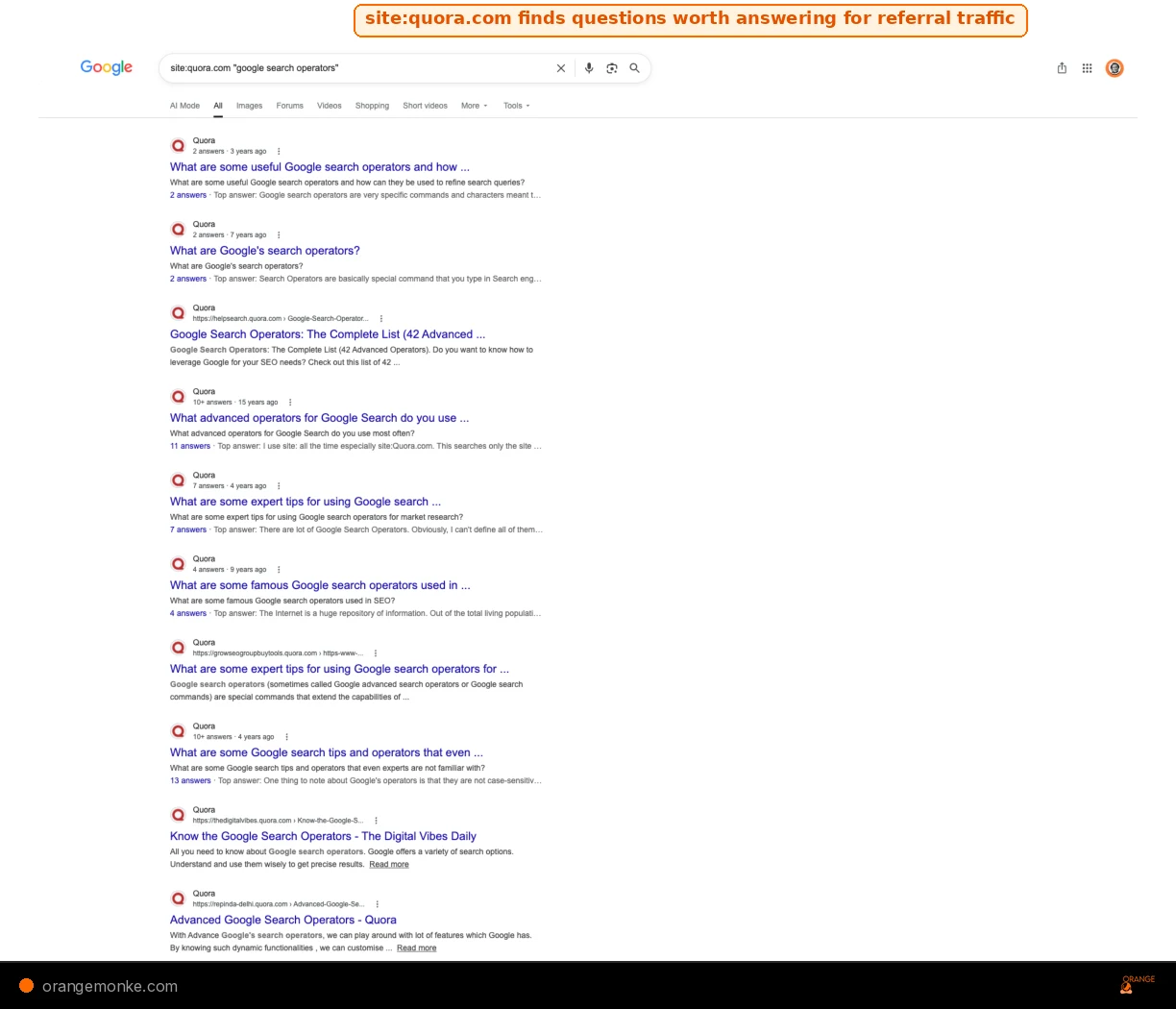This screenshot has width=1176, height=1009.
Task: Expand the More search filters dropdown
Action: pyautogui.click(x=475, y=106)
